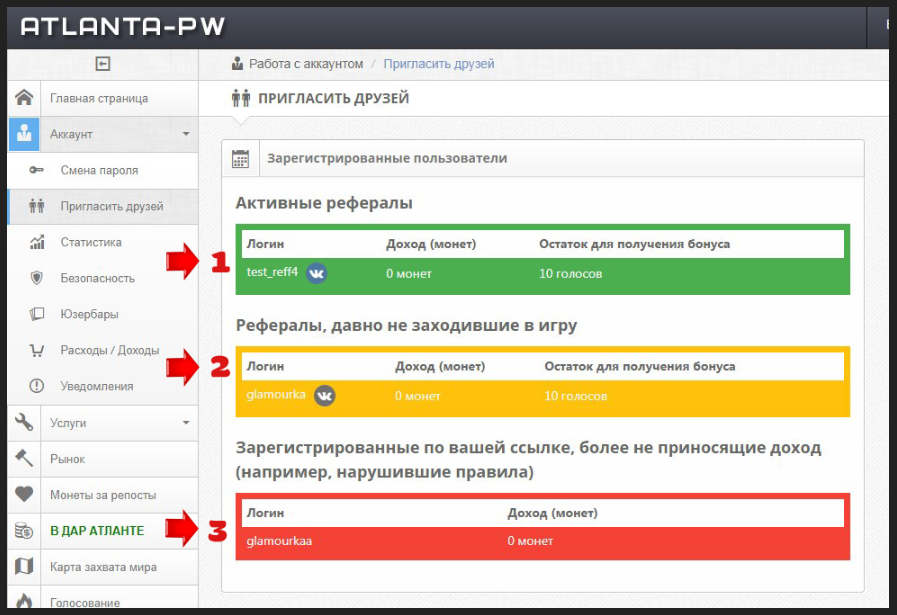Click the heart icon for Монеты за репосты
897x615 pixels.
[x=24, y=494]
